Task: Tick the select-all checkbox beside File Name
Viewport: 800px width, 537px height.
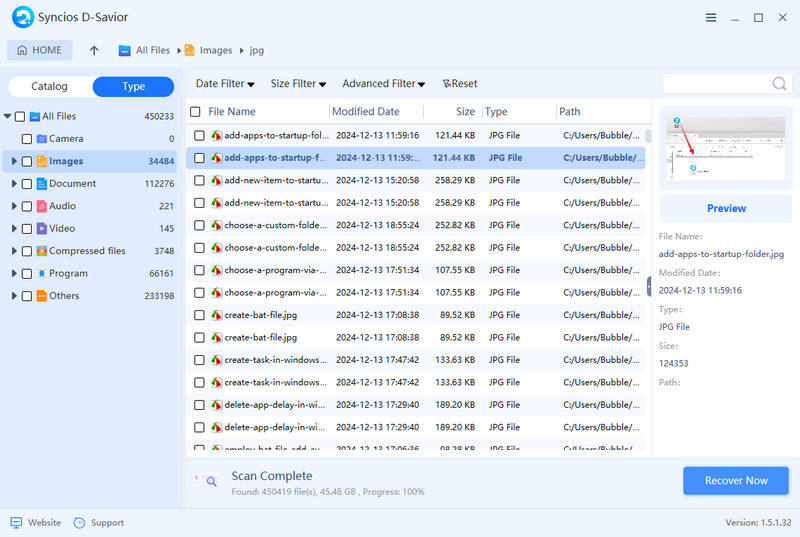Action: 195,112
